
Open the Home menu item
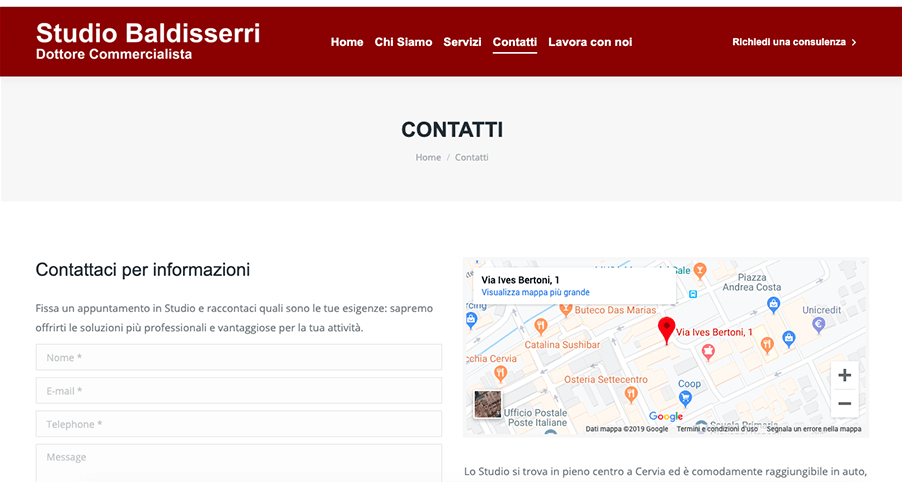tap(347, 42)
